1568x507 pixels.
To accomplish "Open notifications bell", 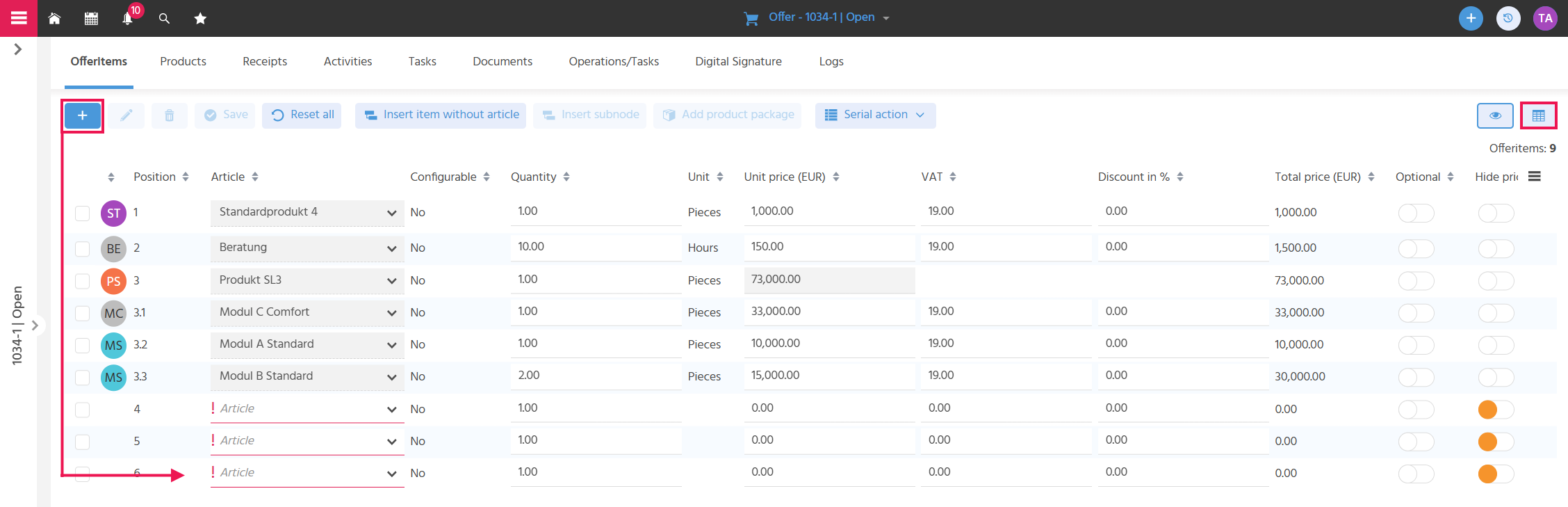I will pos(127,19).
